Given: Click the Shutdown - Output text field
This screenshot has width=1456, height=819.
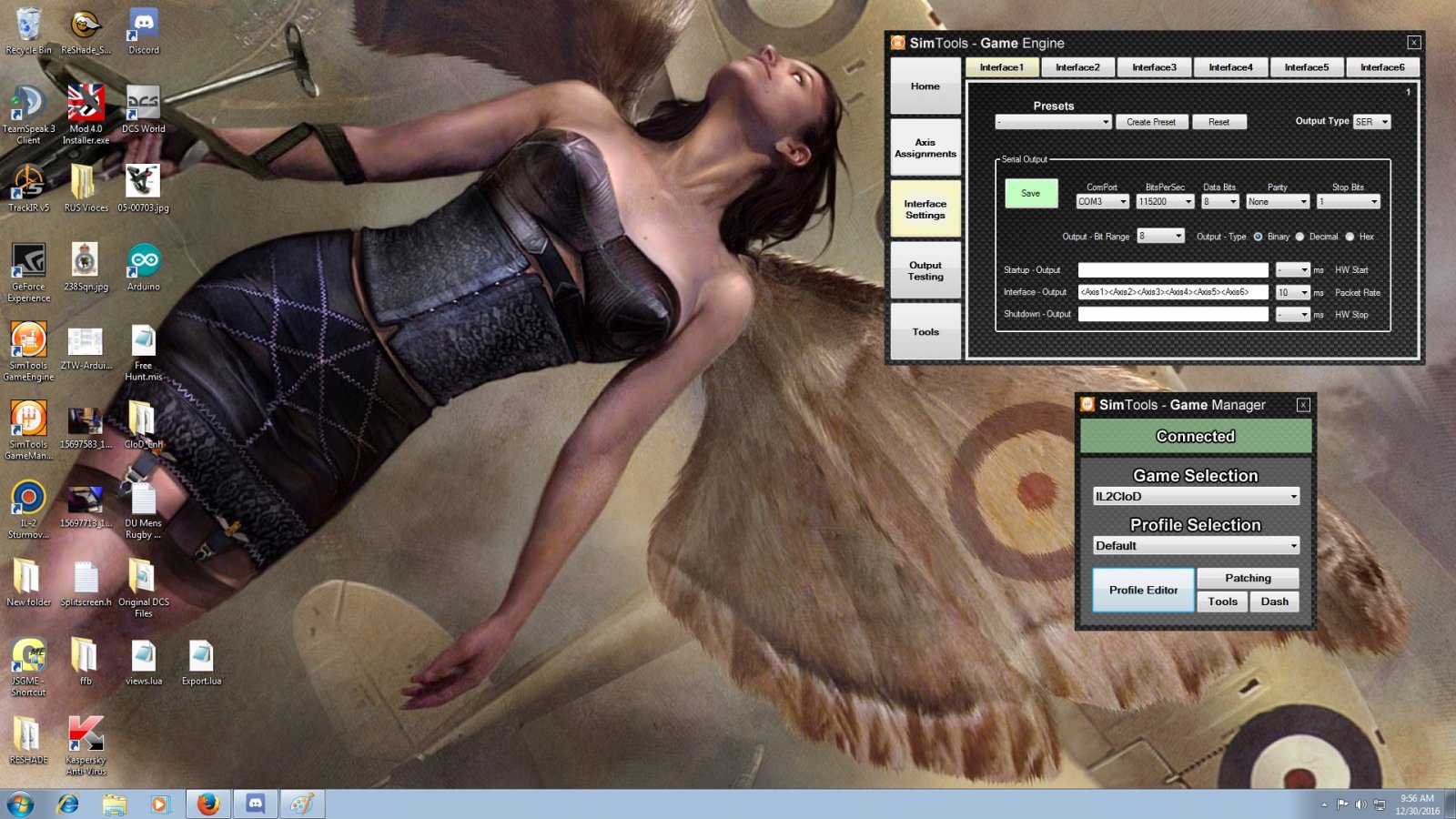Looking at the screenshot, I should tap(1173, 314).
